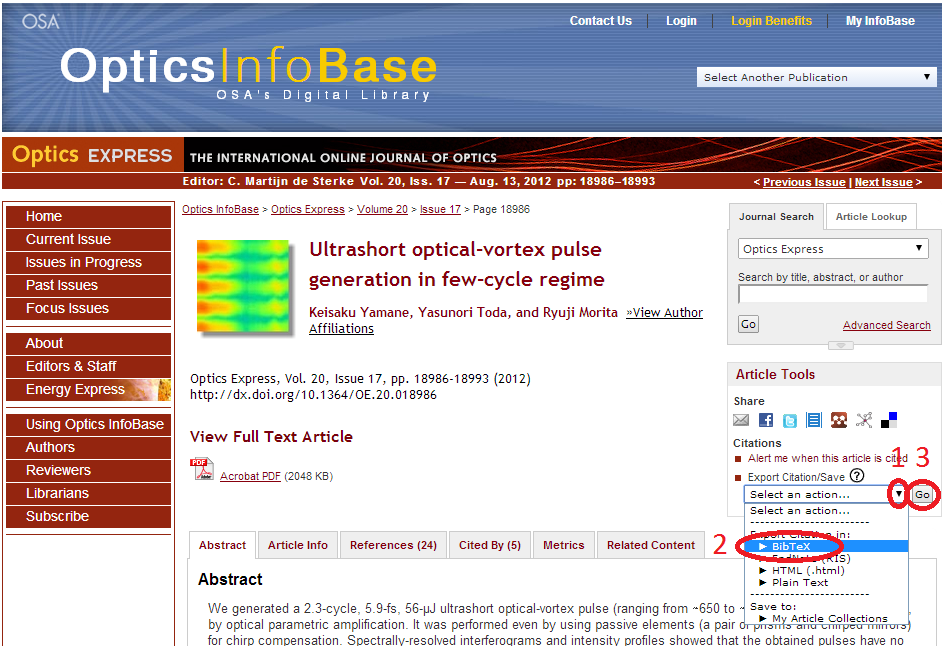Click the journal search text field

pyautogui.click(x=833, y=294)
